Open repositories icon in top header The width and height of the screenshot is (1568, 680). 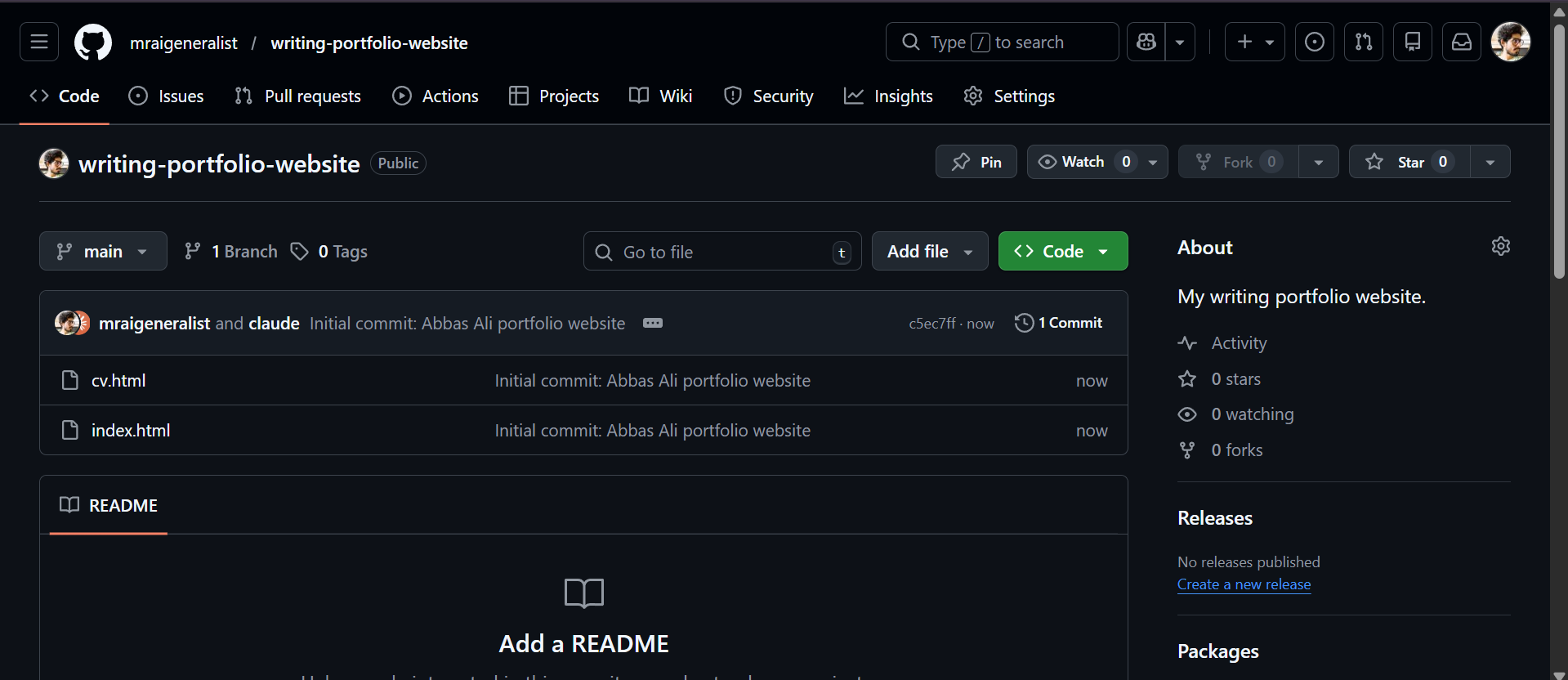click(x=1413, y=42)
